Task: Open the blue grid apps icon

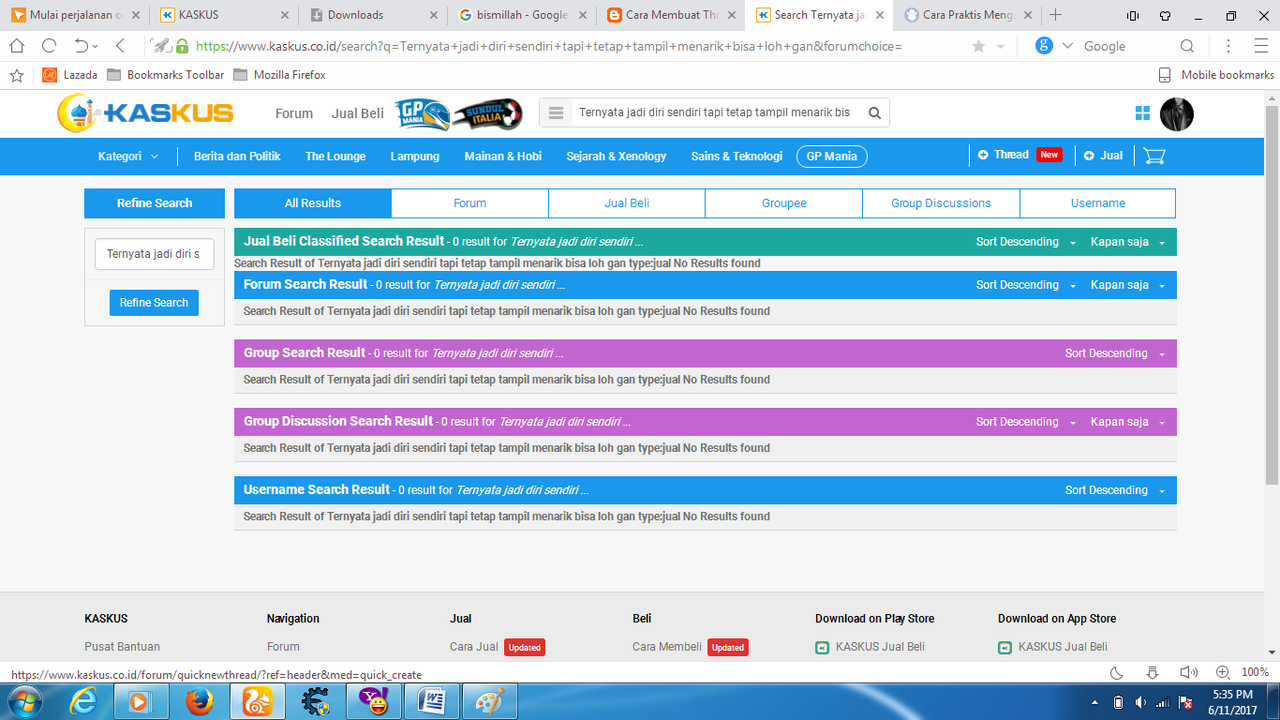Action: pos(1144,113)
